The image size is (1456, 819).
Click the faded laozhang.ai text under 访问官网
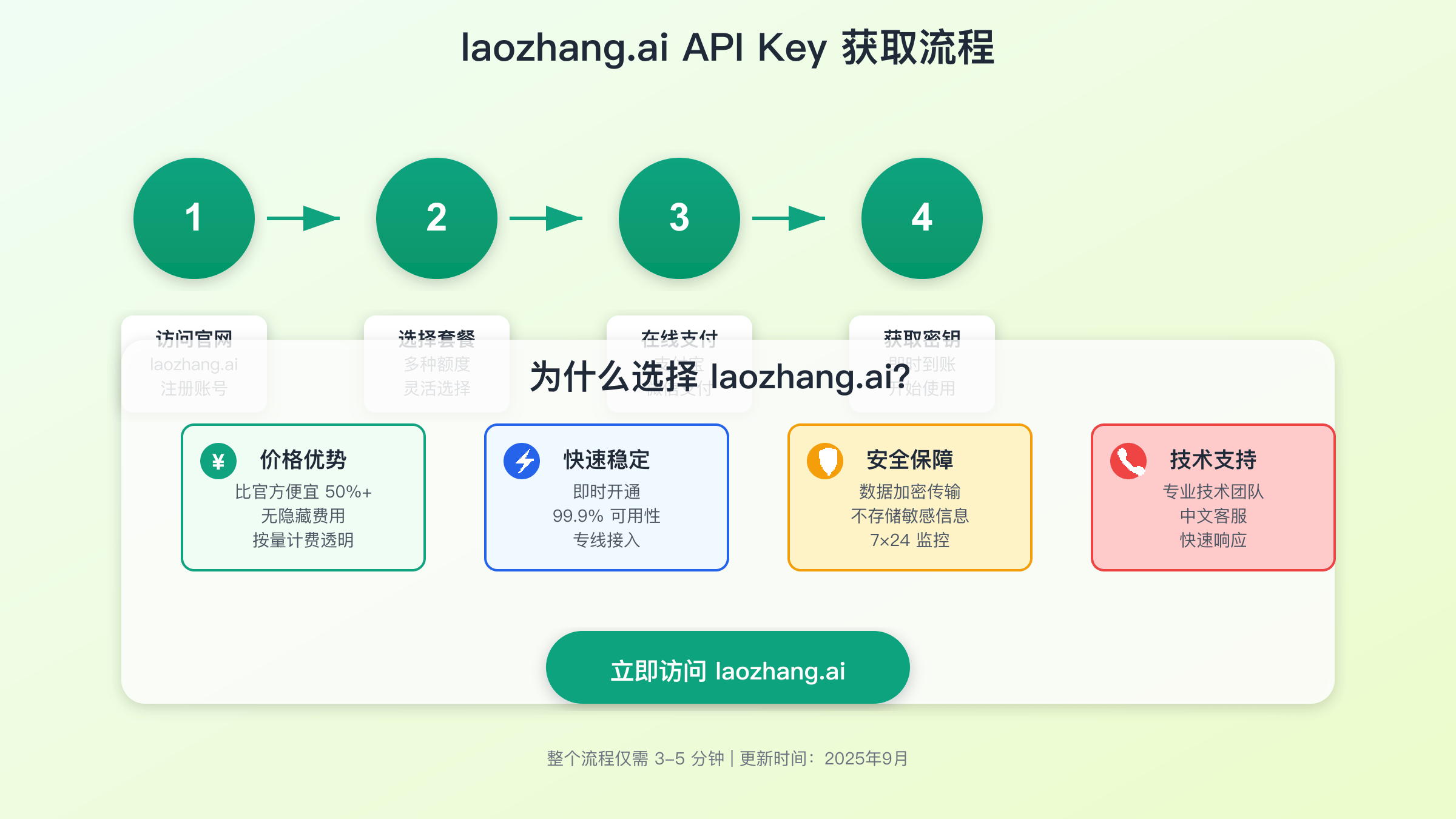[194, 365]
